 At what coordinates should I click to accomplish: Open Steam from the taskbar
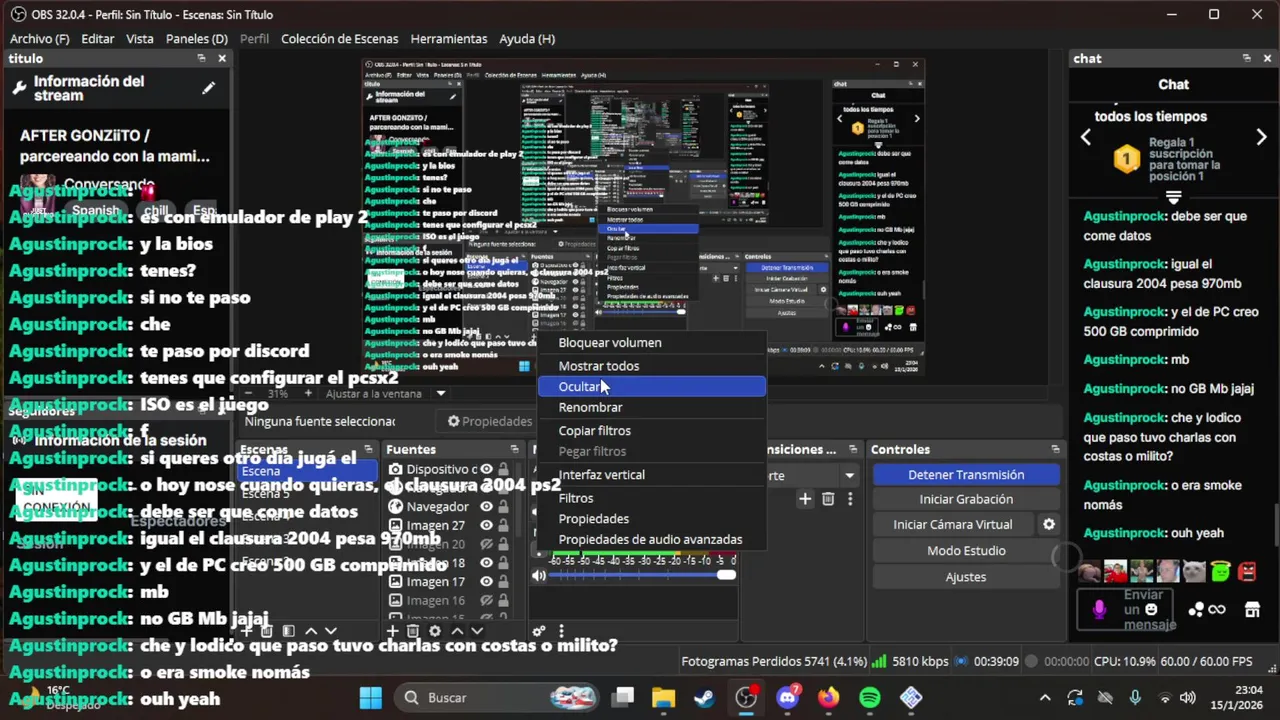click(704, 697)
